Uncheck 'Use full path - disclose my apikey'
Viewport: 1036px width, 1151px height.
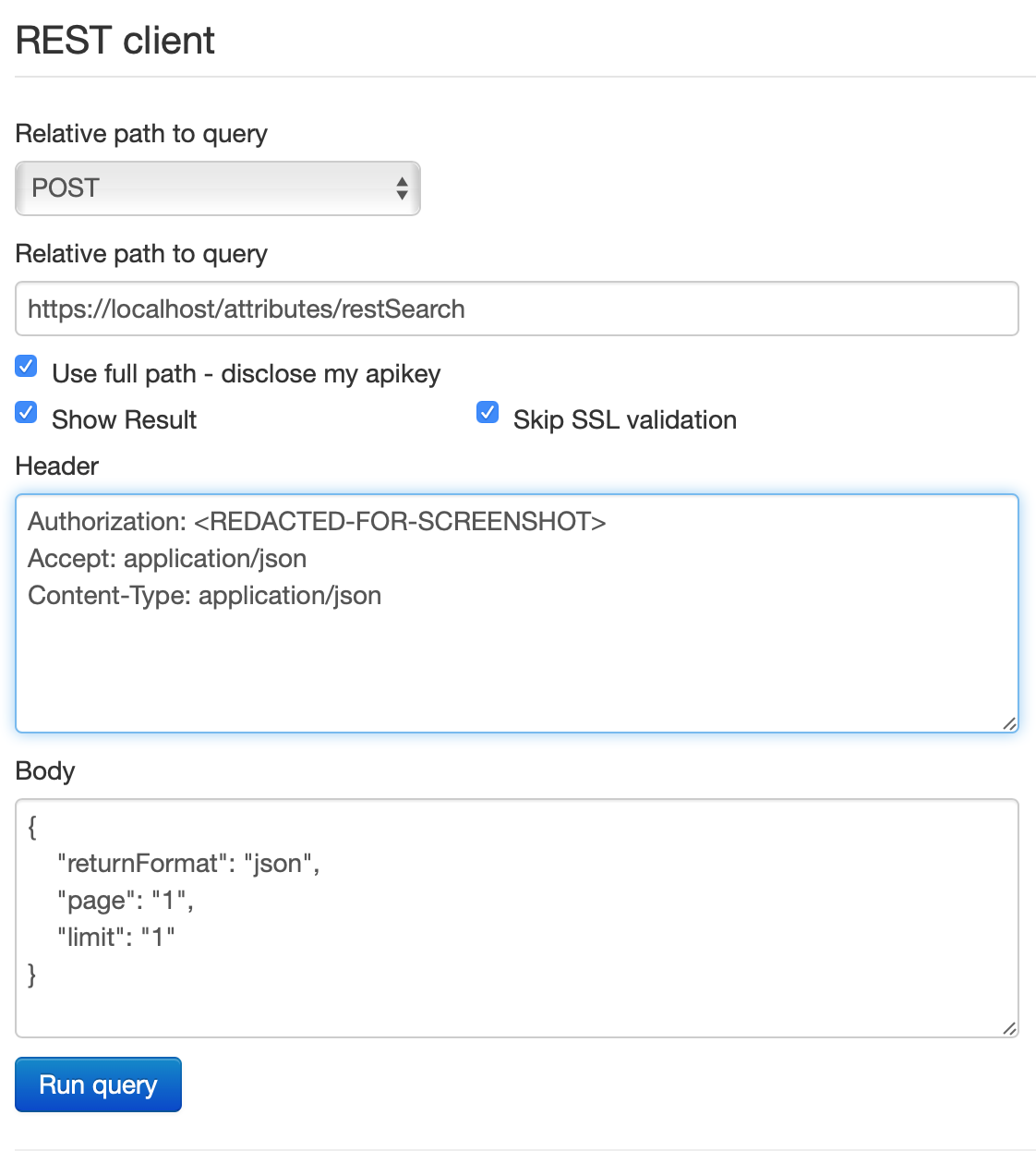25,366
